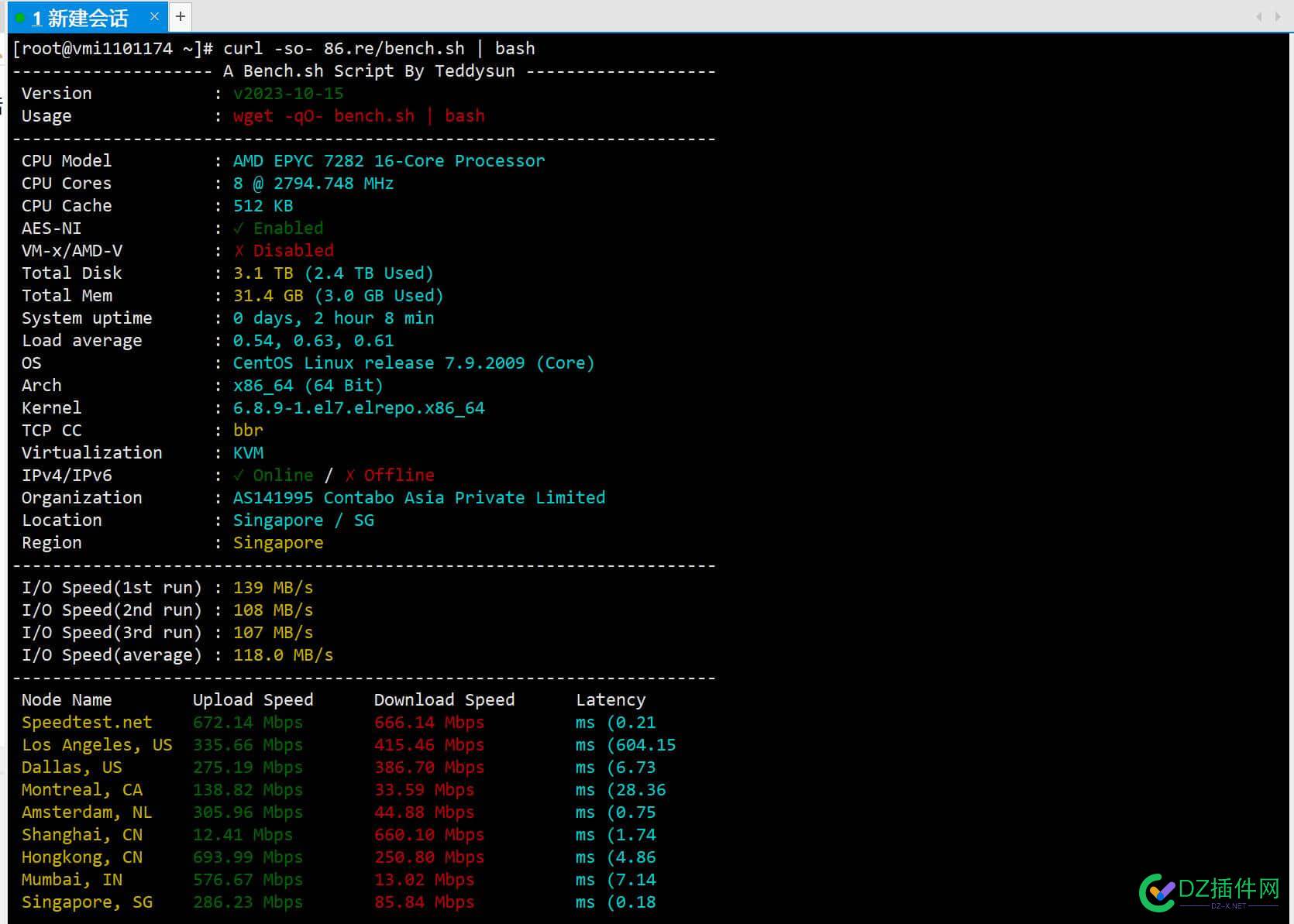Select AMD EPYC 7282 16-Core Processor text
The image size is (1294, 924).
[389, 160]
